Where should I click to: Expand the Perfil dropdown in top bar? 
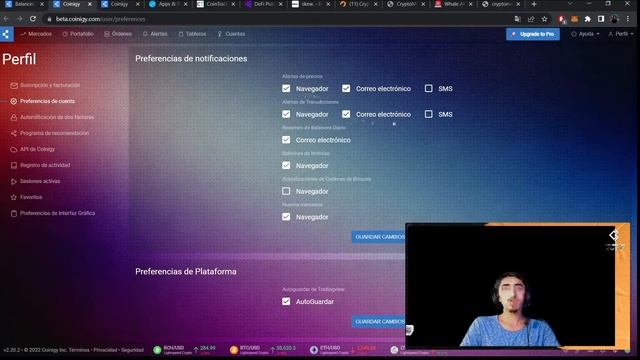pos(621,34)
